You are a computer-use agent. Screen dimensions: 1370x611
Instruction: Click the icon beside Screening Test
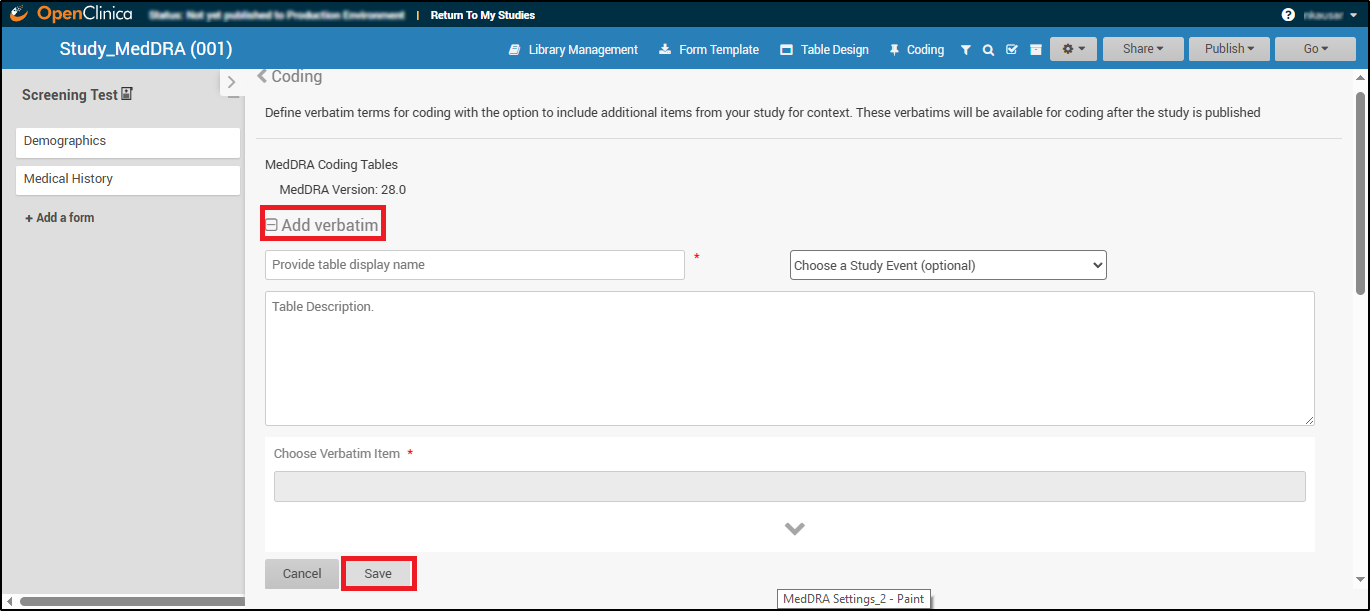point(127,95)
